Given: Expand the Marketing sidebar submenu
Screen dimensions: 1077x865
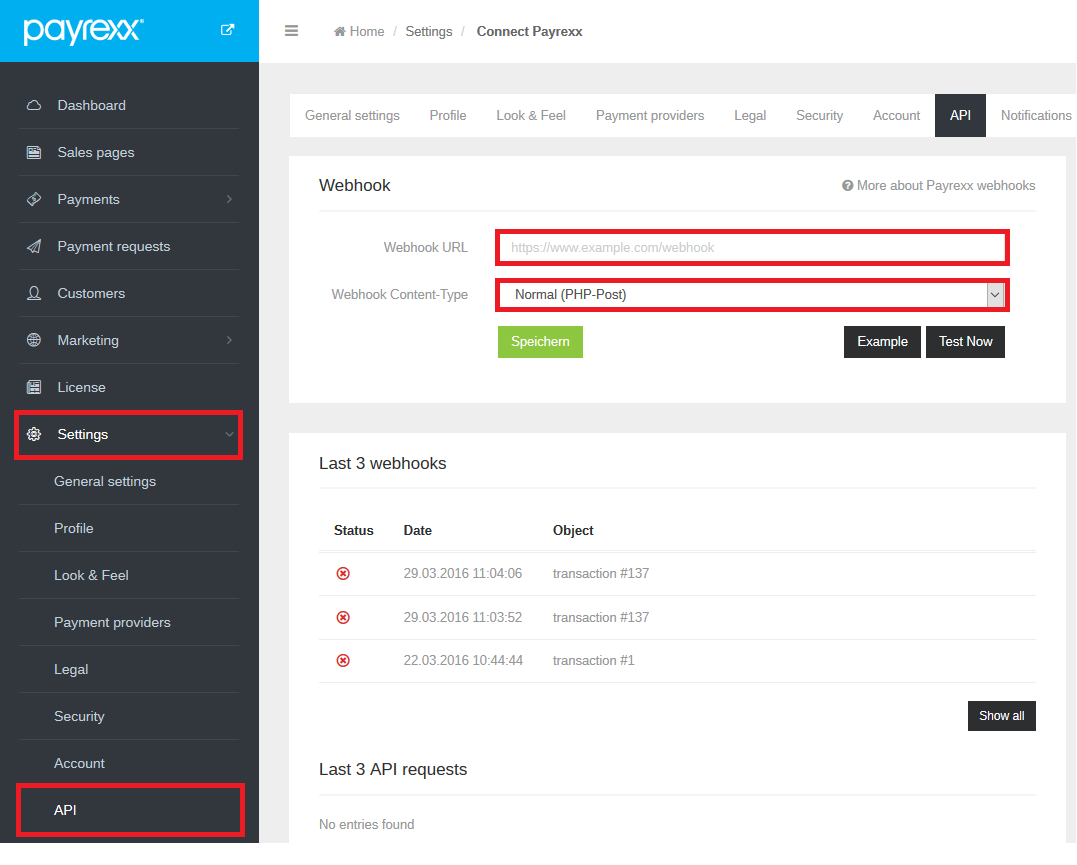Looking at the screenshot, I should [x=229, y=340].
